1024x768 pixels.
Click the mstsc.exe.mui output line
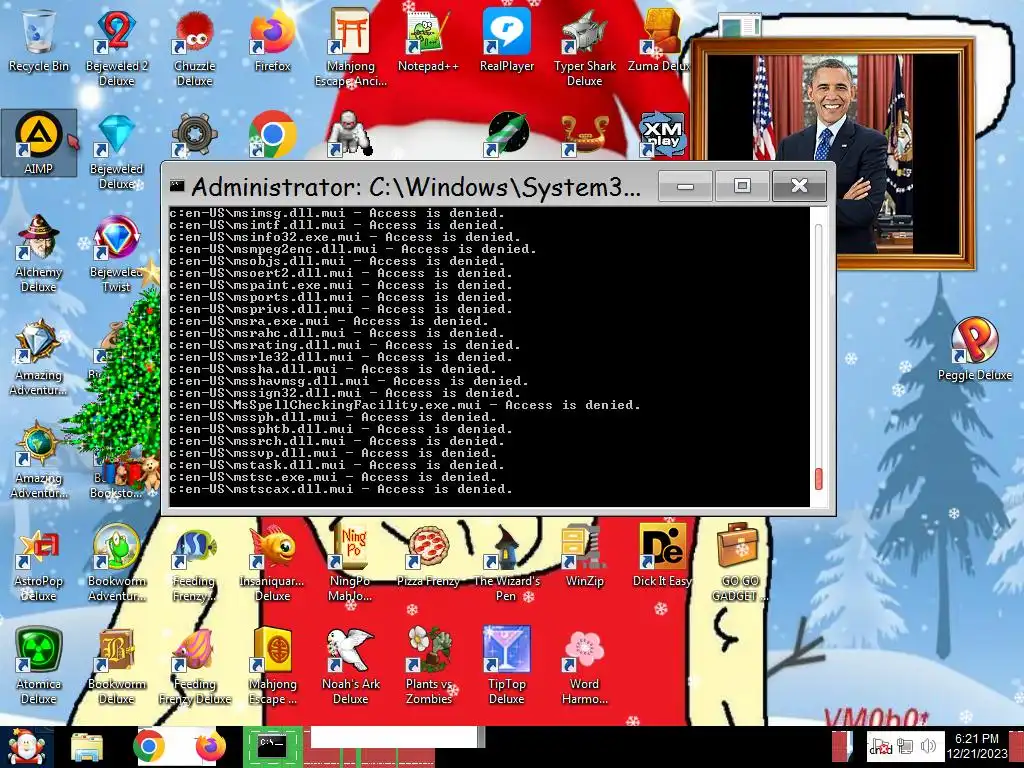(336, 477)
